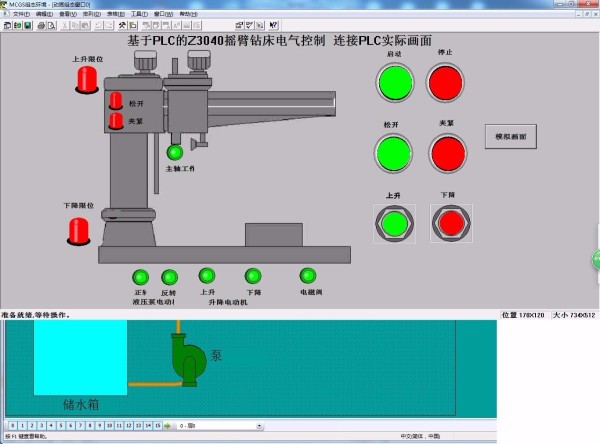This screenshot has width=600, height=444.
Task: Open the 表格(B) menu
Action: 116,14
